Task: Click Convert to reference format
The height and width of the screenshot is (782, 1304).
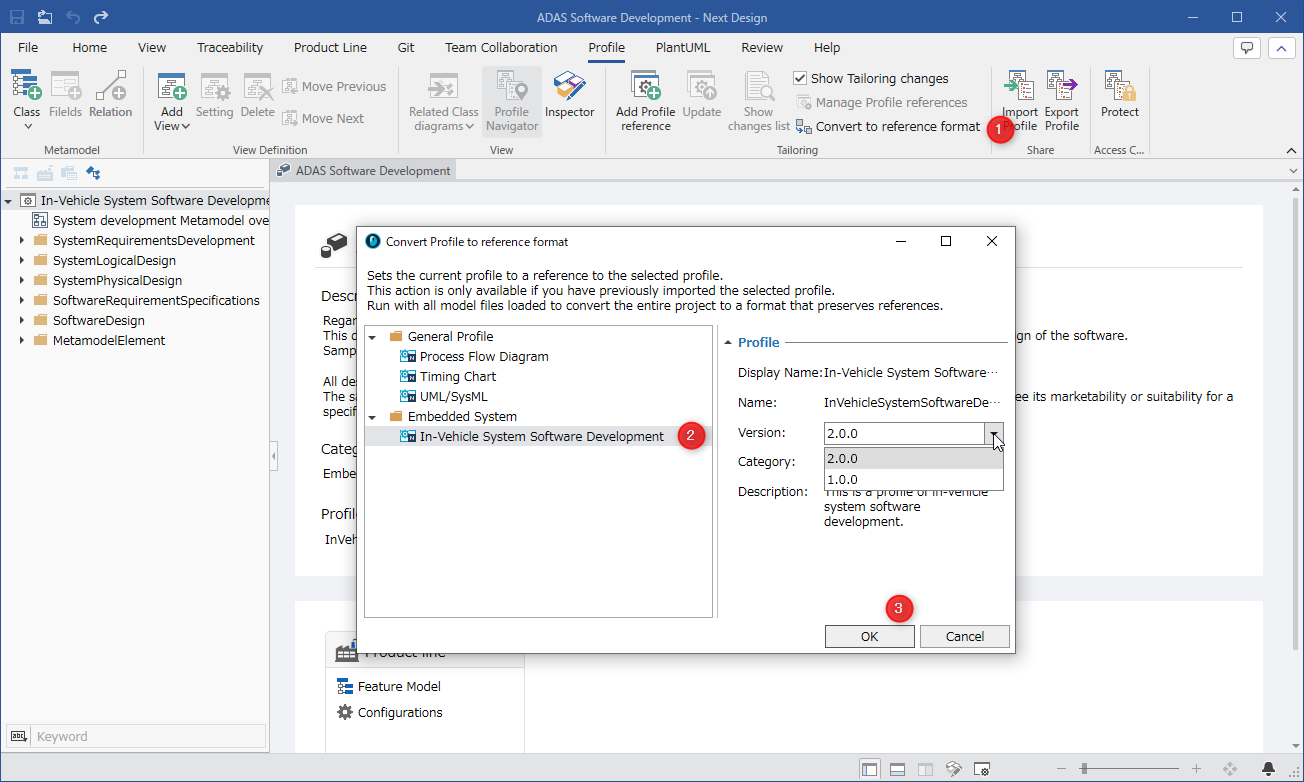Action: (x=888, y=126)
